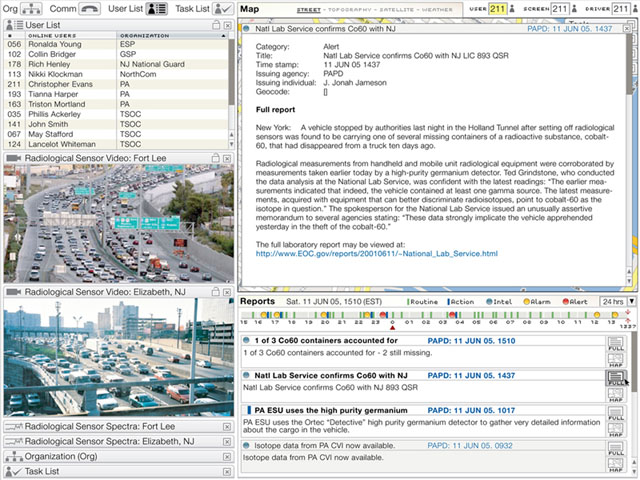
Task: Click the Reports list scrollbar thumb
Action: pos(634,362)
